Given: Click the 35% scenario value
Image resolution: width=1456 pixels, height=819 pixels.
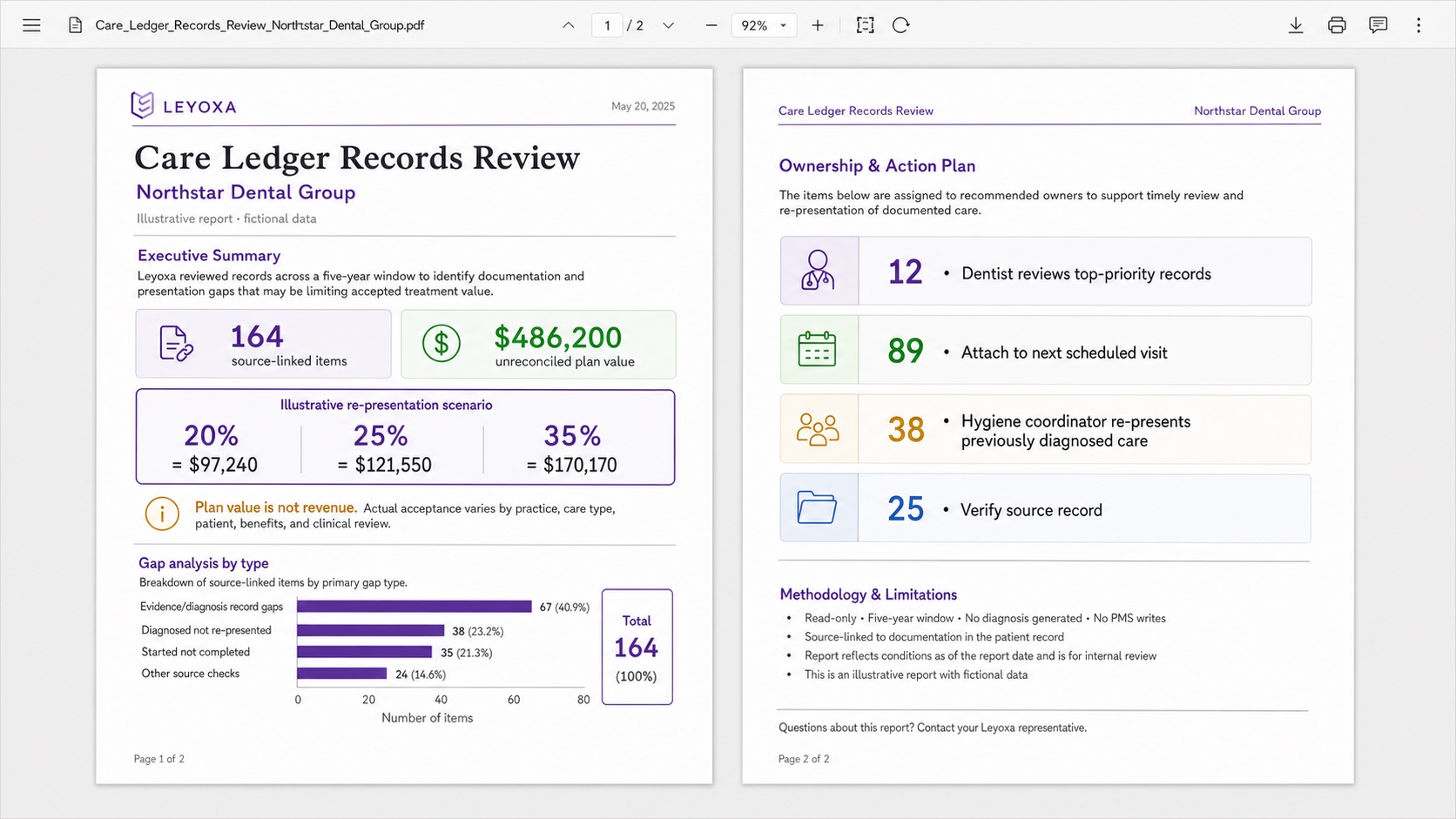Looking at the screenshot, I should click(572, 435).
